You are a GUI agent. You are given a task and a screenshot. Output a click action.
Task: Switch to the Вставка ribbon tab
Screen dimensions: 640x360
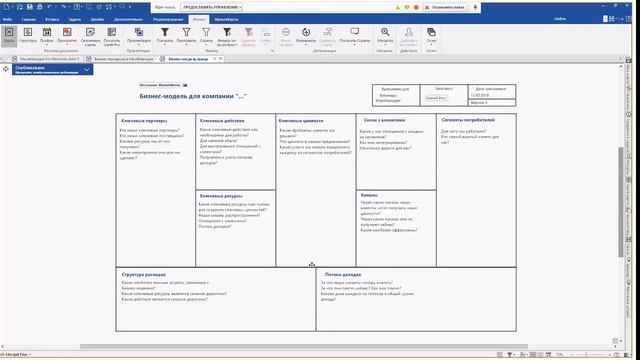[52, 19]
